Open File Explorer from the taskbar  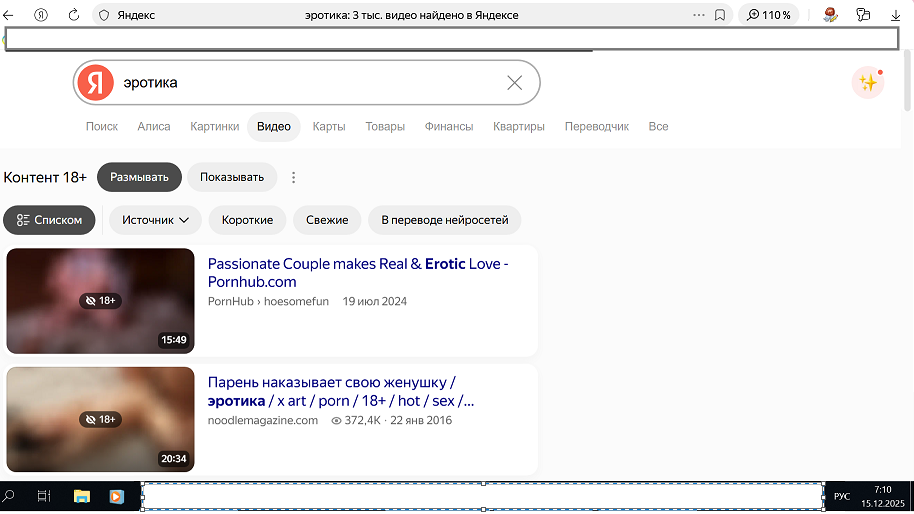tap(82, 497)
